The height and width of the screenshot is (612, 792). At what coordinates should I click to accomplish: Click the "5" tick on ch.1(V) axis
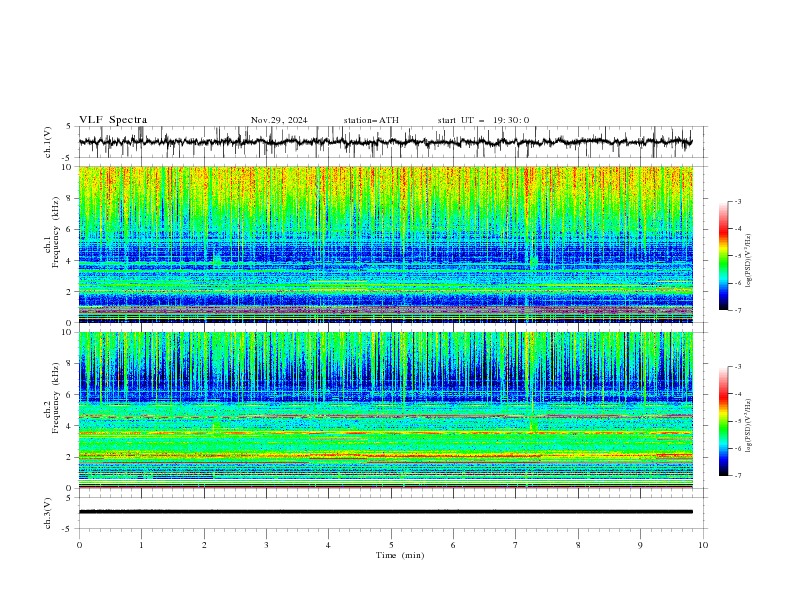[69, 127]
